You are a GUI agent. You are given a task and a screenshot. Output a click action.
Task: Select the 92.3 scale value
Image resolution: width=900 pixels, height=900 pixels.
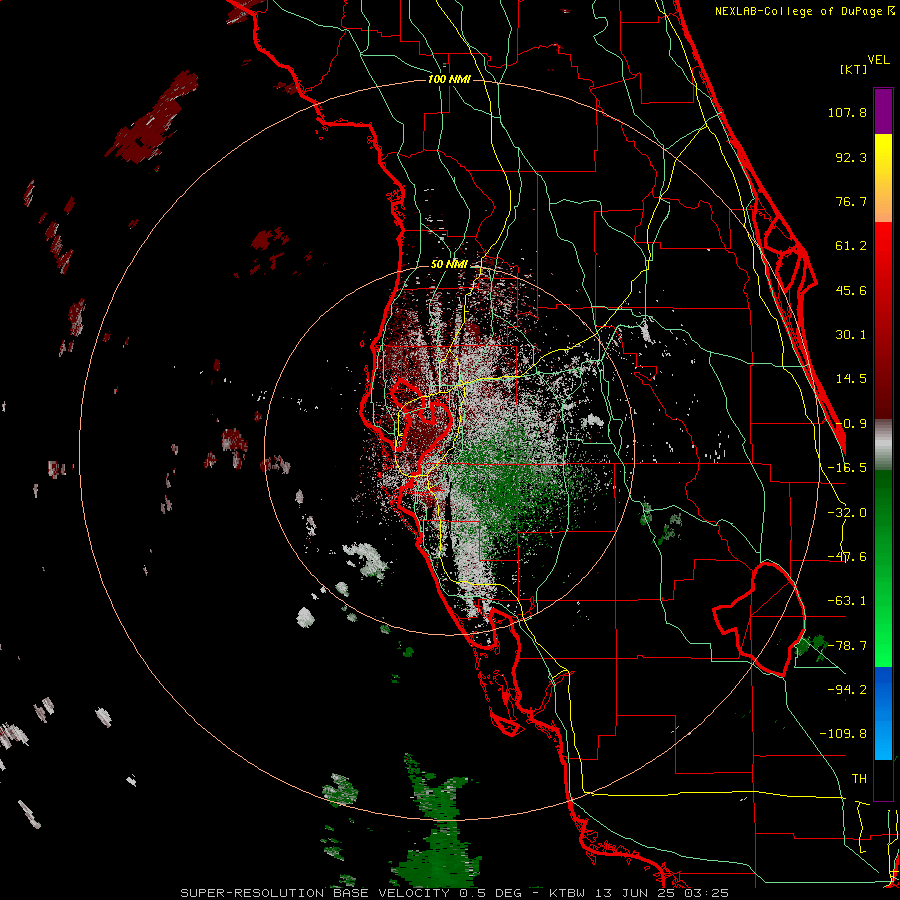(x=851, y=157)
